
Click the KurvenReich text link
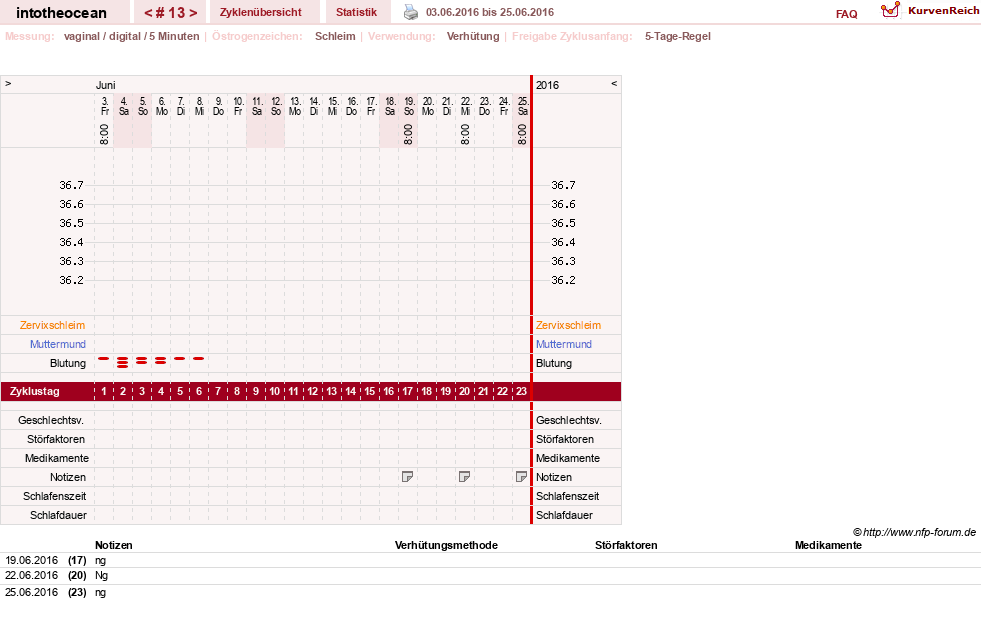point(943,11)
